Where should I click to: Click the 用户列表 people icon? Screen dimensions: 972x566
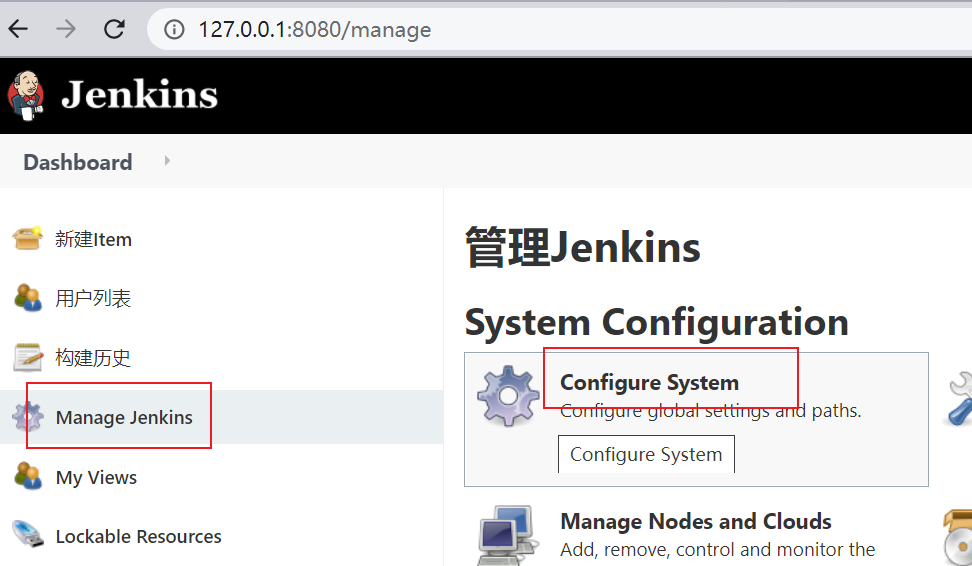pyautogui.click(x=27, y=298)
